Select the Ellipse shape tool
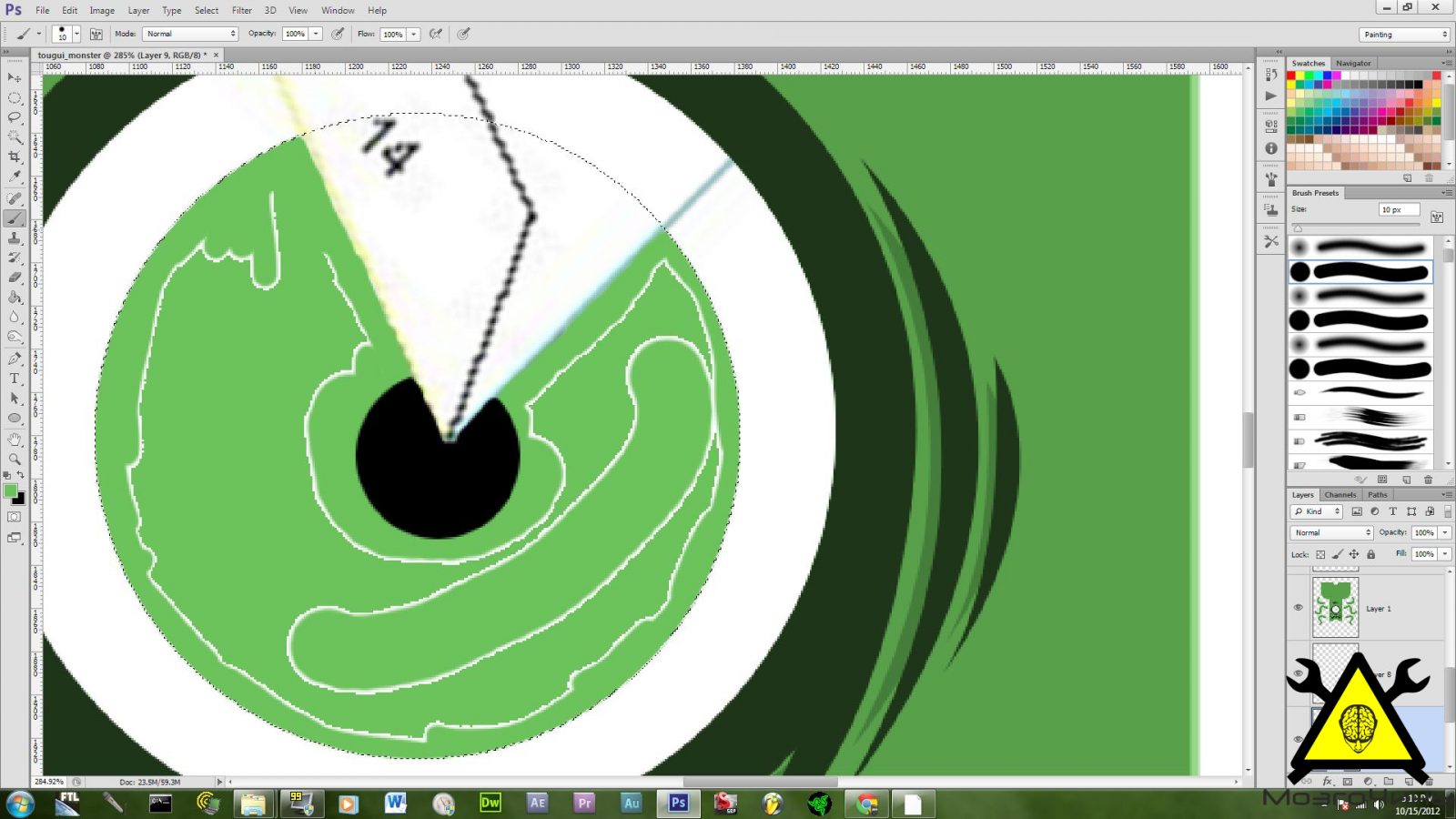Image resolution: width=1456 pixels, height=819 pixels. click(x=15, y=419)
